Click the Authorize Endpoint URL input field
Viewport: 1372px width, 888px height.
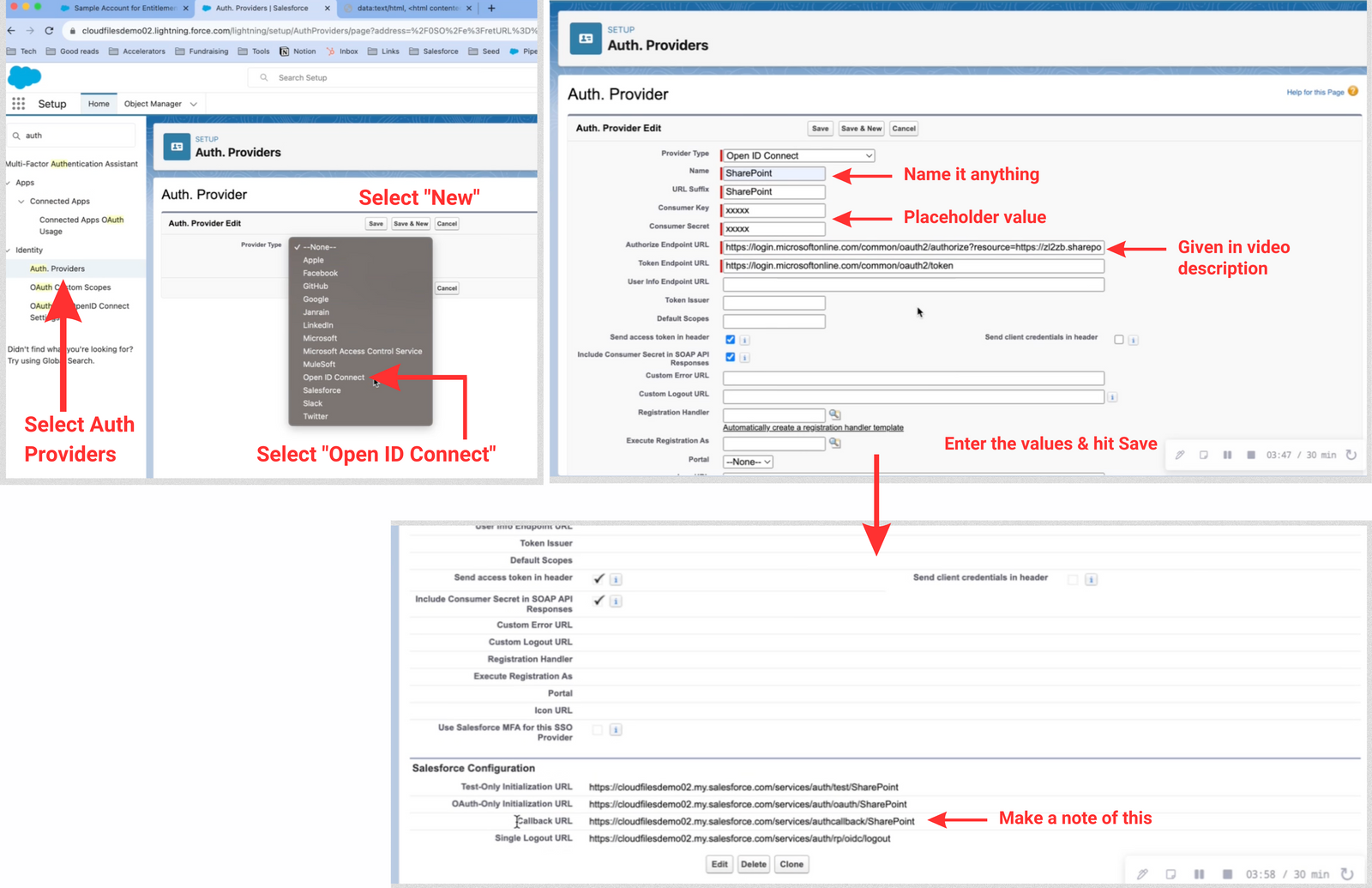click(x=913, y=247)
